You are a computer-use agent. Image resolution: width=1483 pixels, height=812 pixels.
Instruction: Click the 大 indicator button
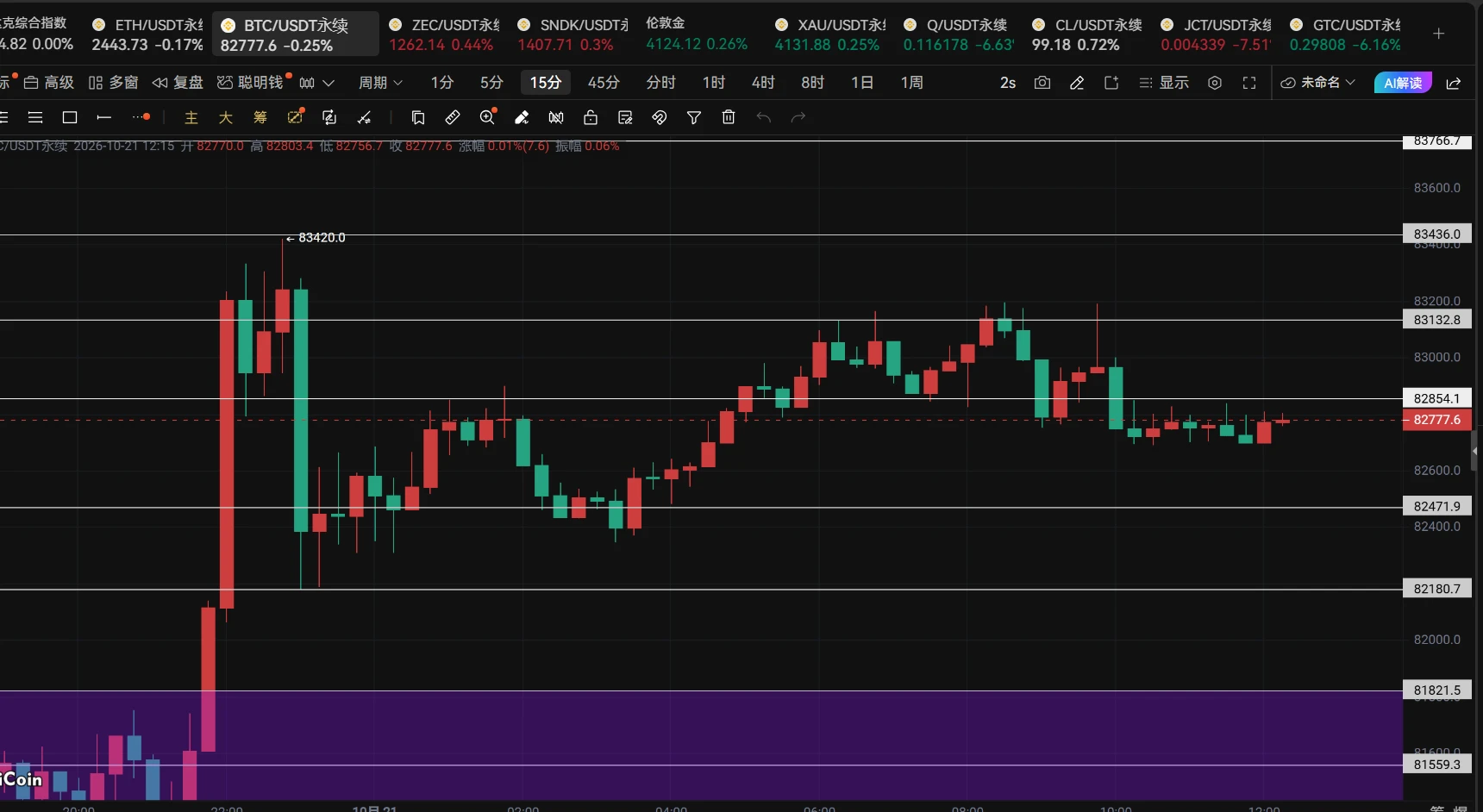[x=226, y=117]
